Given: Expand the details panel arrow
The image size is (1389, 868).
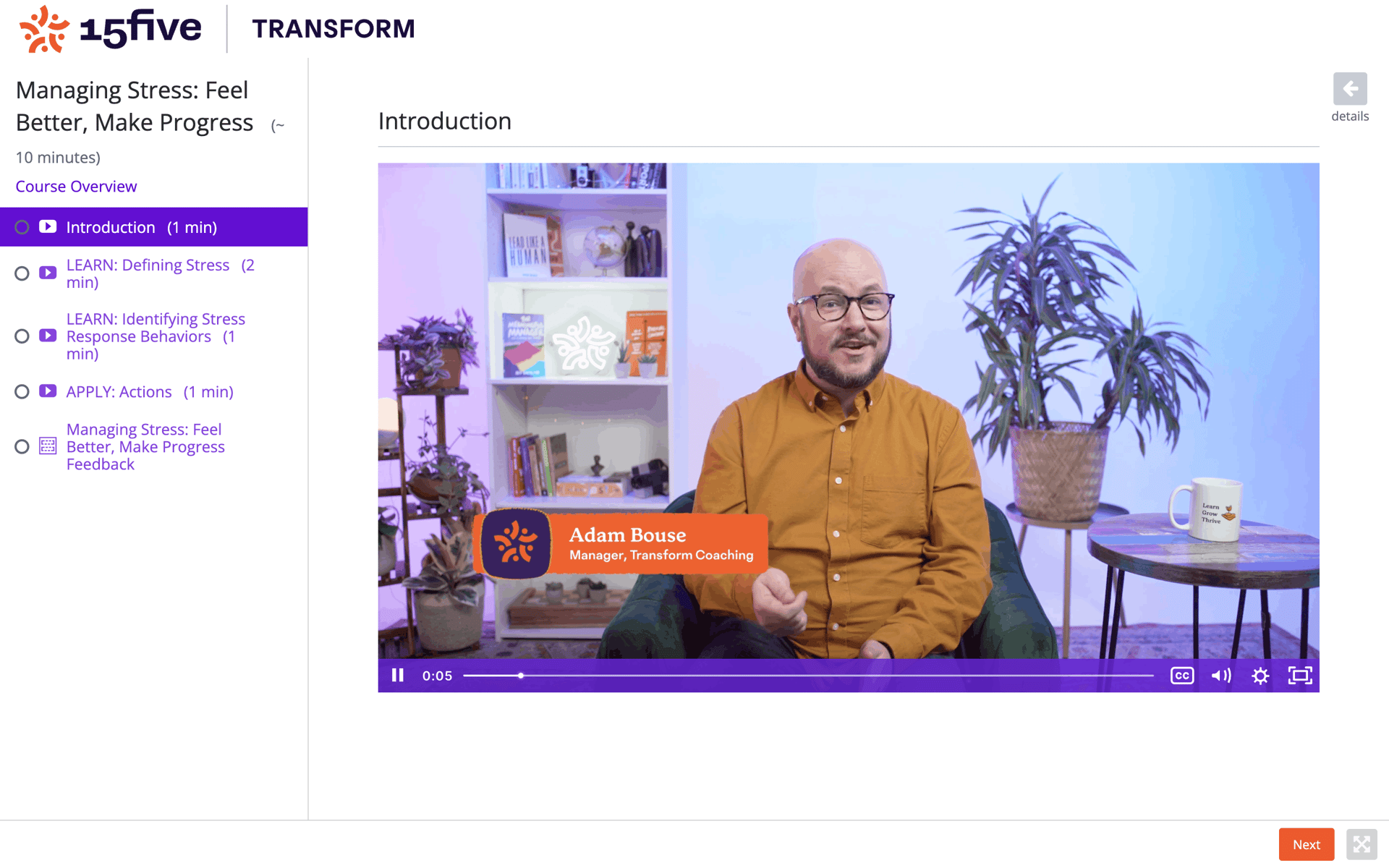Looking at the screenshot, I should [x=1350, y=89].
